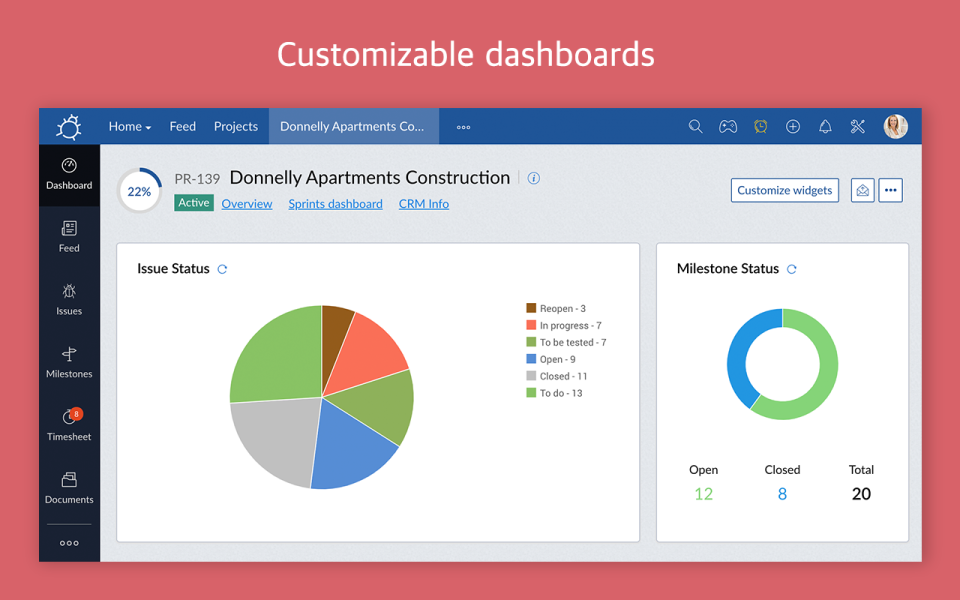Switch to the Projects menu item

pos(235,126)
